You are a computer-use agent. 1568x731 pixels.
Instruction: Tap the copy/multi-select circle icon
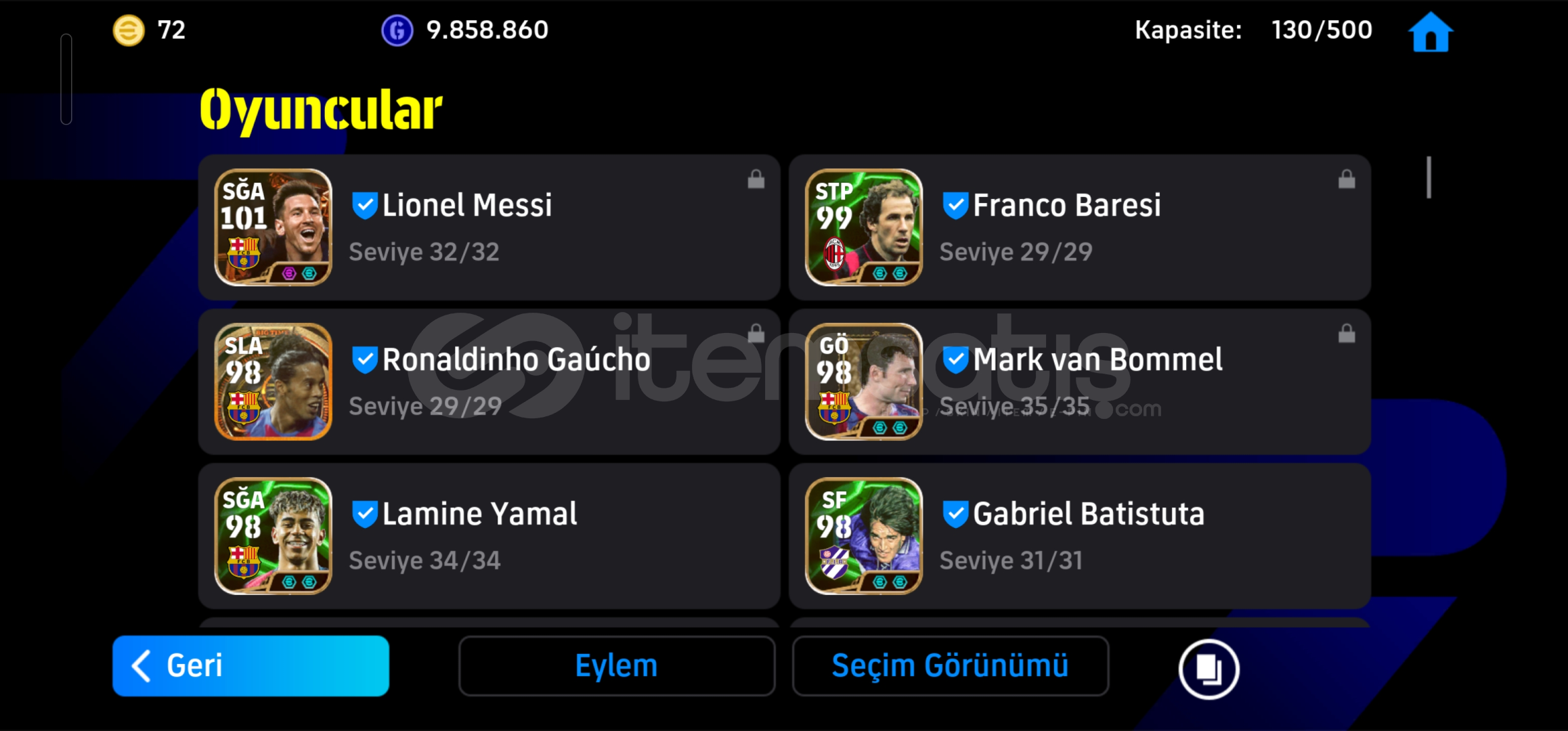[1208, 669]
